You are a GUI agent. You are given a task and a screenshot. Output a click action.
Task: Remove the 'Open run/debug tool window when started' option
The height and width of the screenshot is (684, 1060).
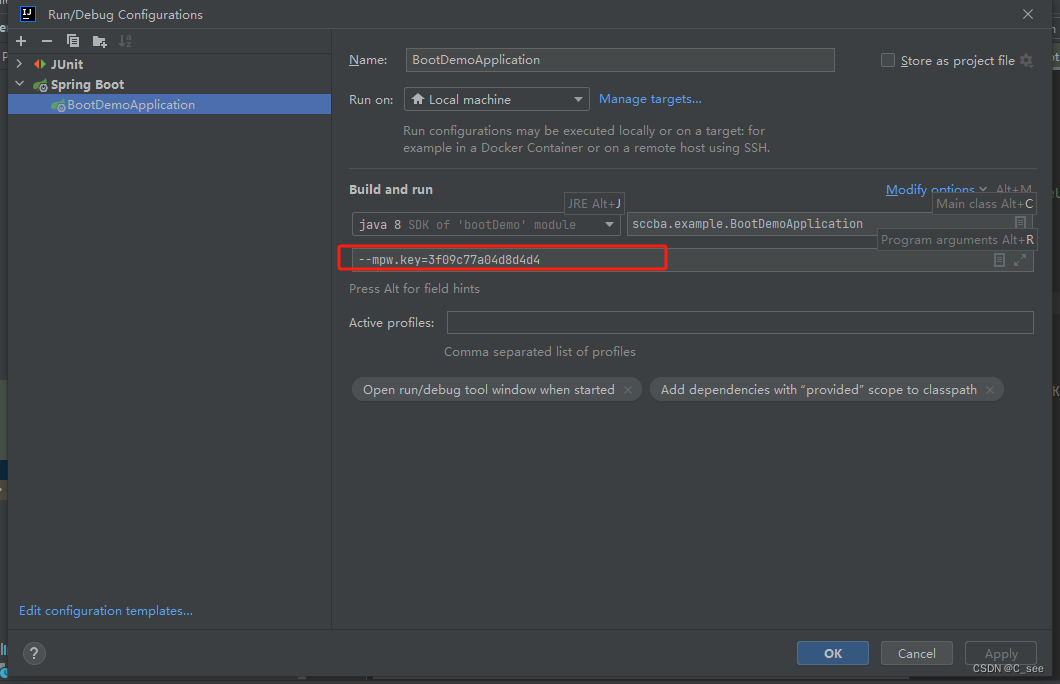tap(629, 389)
